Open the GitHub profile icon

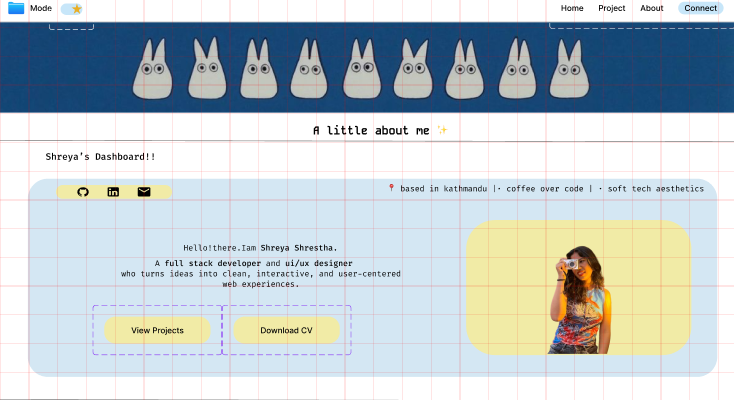click(83, 192)
